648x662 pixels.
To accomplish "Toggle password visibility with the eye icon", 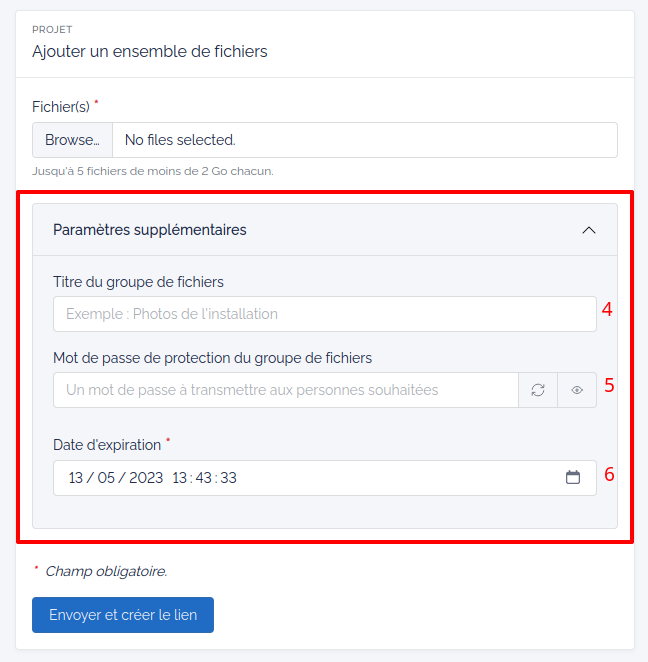I will point(577,390).
